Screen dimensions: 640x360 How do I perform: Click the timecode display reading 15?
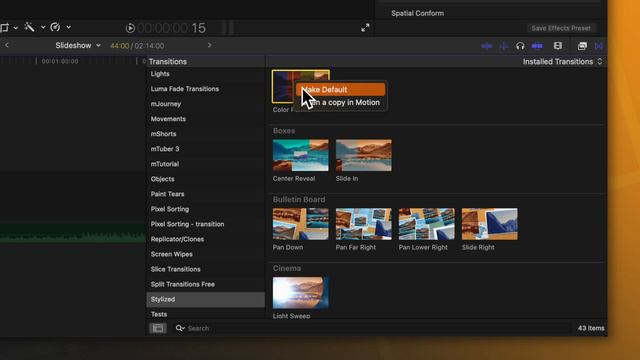coord(171,28)
